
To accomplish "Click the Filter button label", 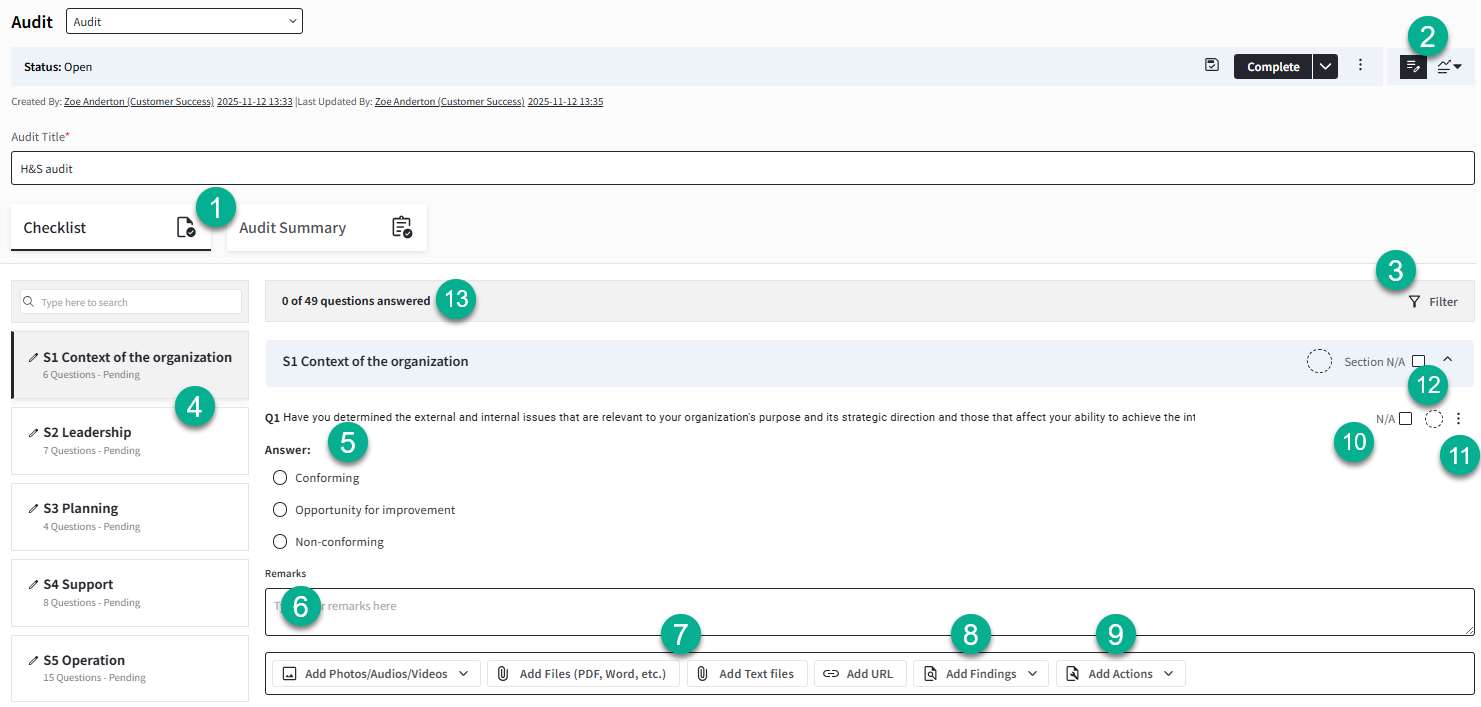I will click(1443, 301).
